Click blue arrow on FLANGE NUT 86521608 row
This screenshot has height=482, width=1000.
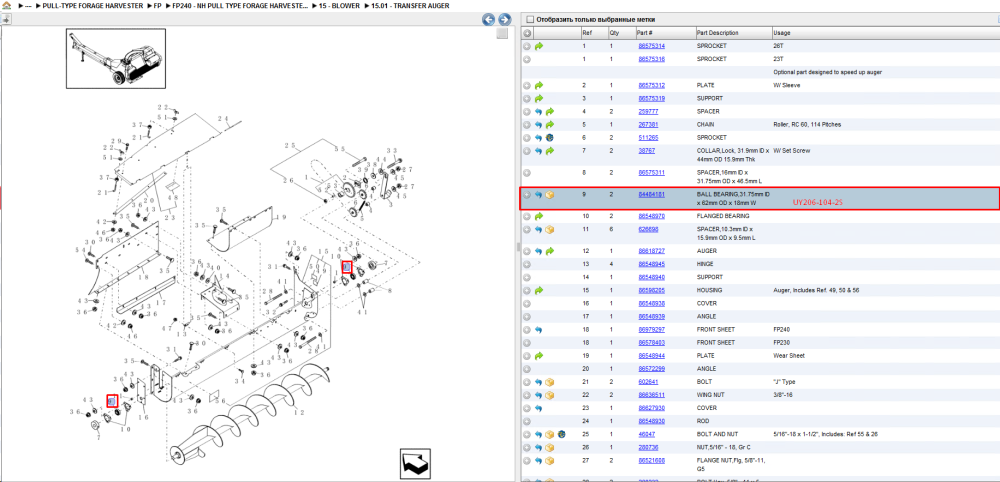(539, 460)
